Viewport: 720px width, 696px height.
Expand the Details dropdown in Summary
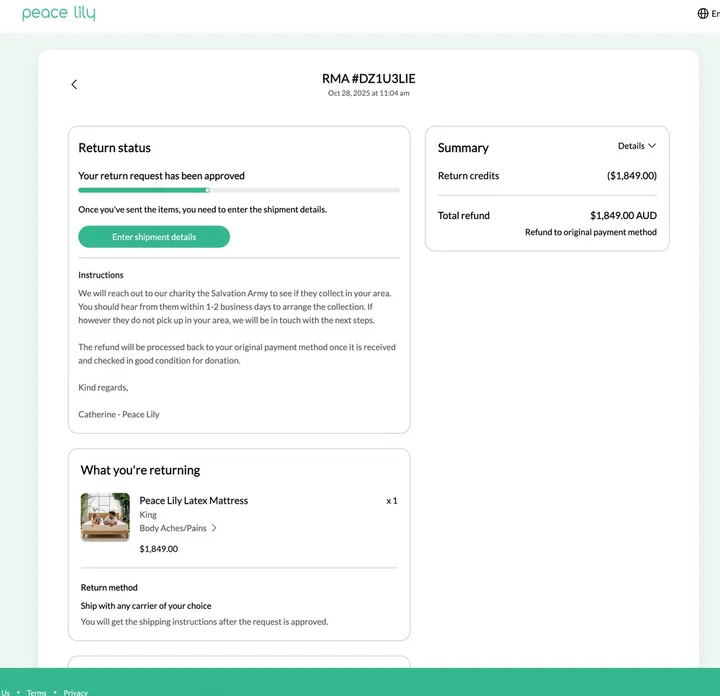click(x=636, y=146)
